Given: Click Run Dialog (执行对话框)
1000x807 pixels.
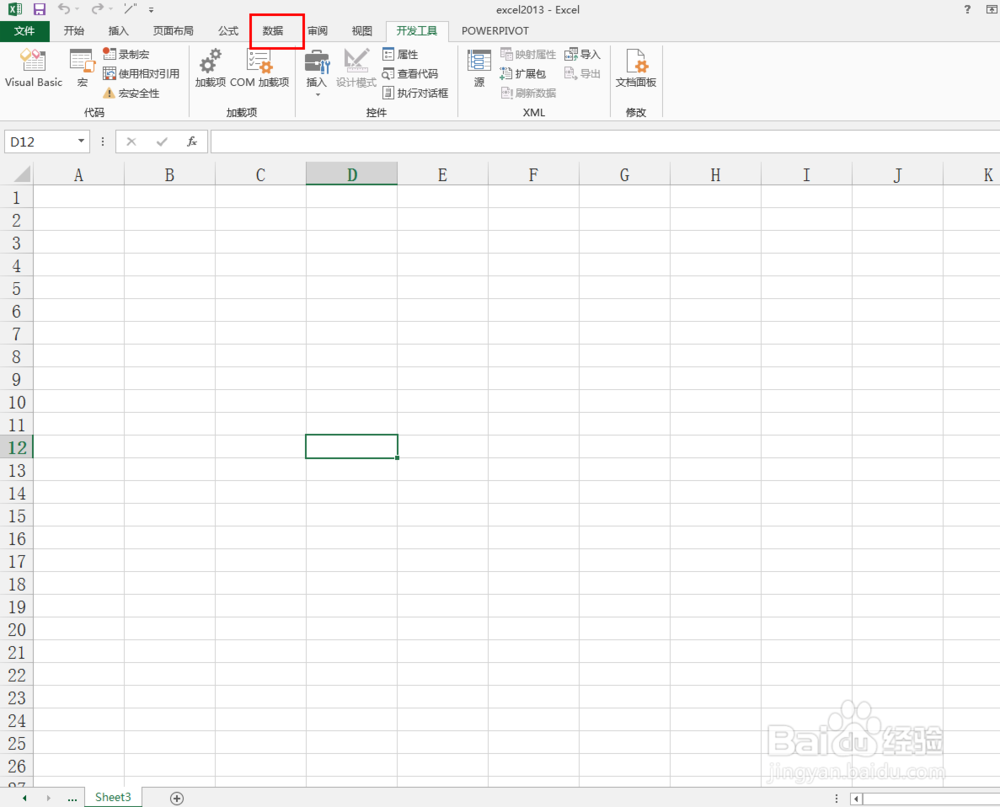Looking at the screenshot, I should (x=415, y=93).
